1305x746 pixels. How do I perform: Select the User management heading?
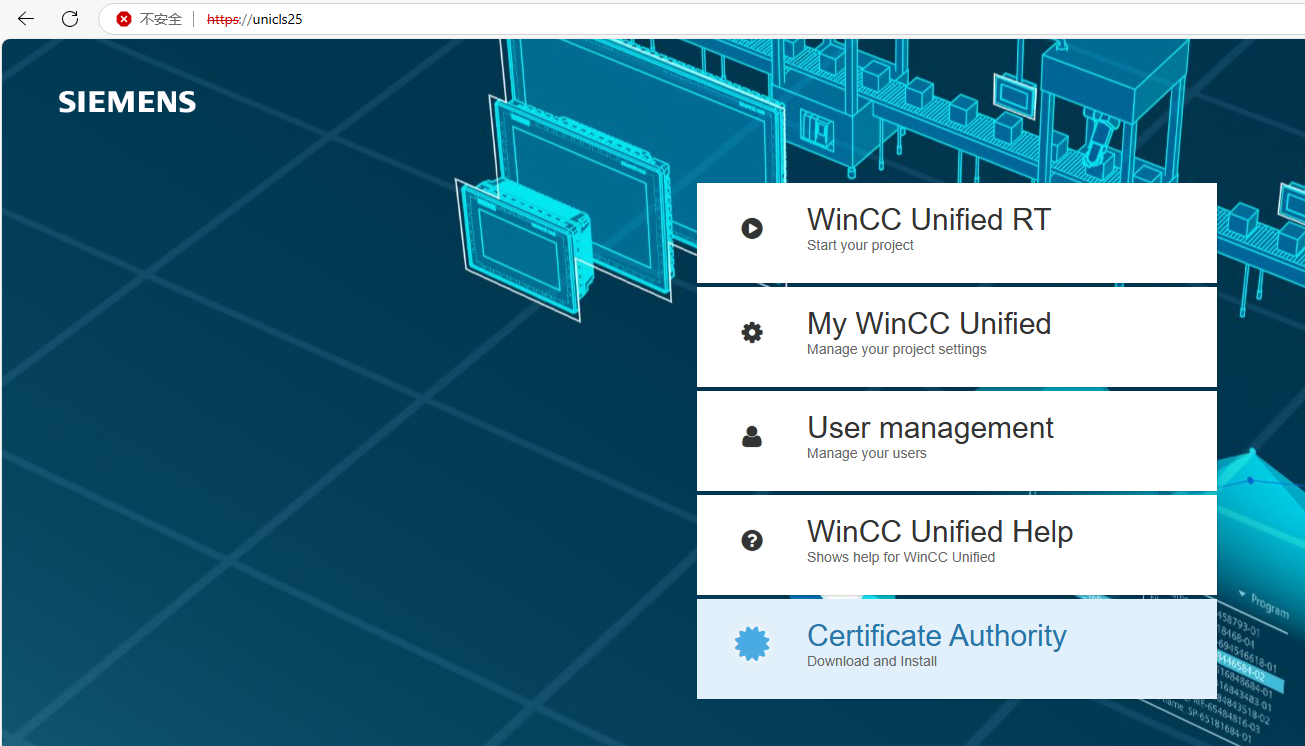coord(929,427)
